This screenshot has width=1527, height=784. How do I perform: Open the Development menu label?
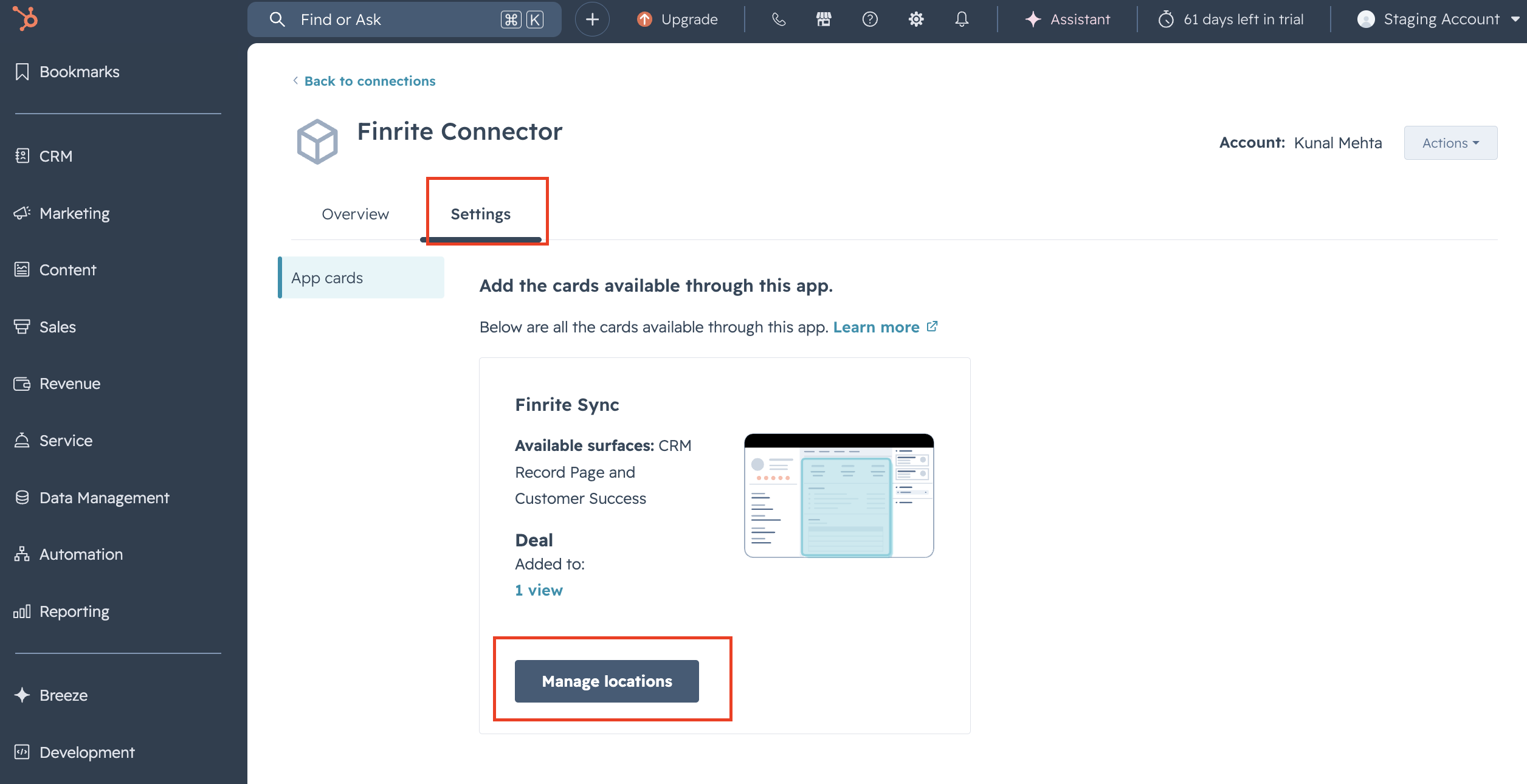point(87,752)
